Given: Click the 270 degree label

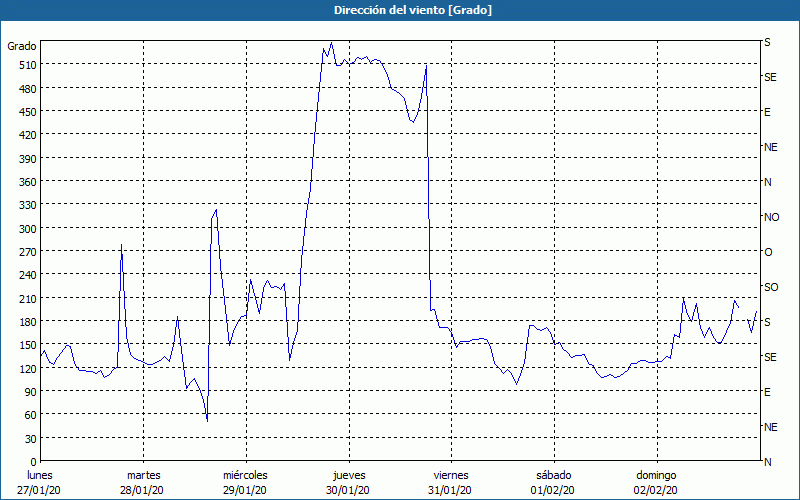Looking at the screenshot, I should click(x=27, y=252).
